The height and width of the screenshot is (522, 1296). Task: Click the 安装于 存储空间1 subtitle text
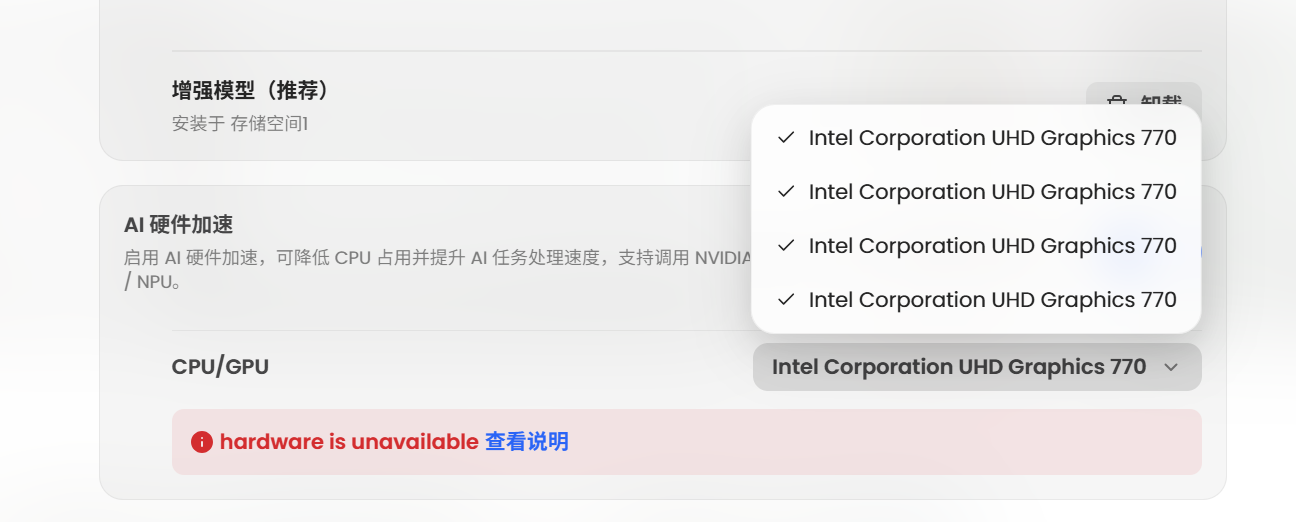click(x=240, y=125)
